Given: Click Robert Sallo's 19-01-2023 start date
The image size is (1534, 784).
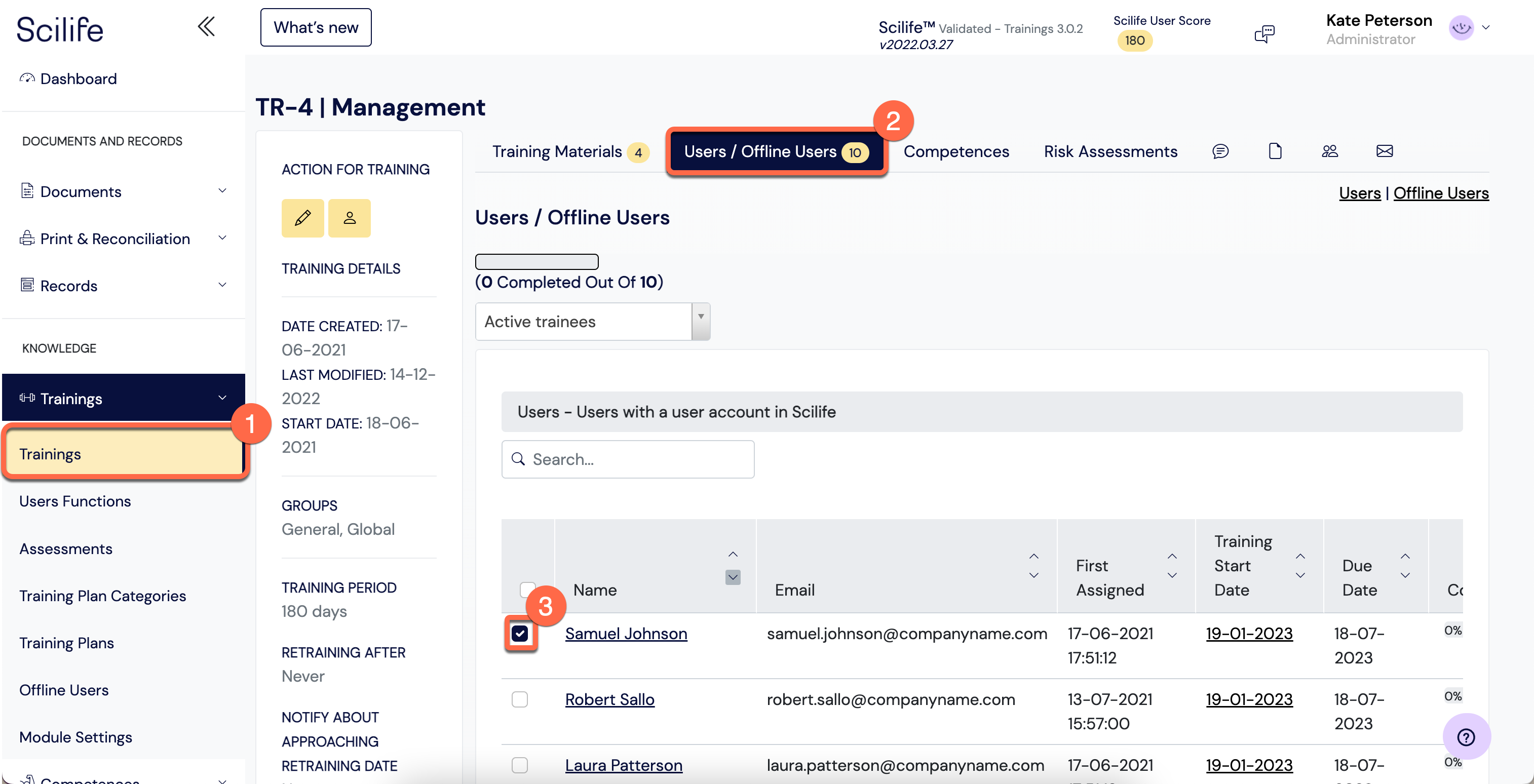Looking at the screenshot, I should (x=1249, y=699).
